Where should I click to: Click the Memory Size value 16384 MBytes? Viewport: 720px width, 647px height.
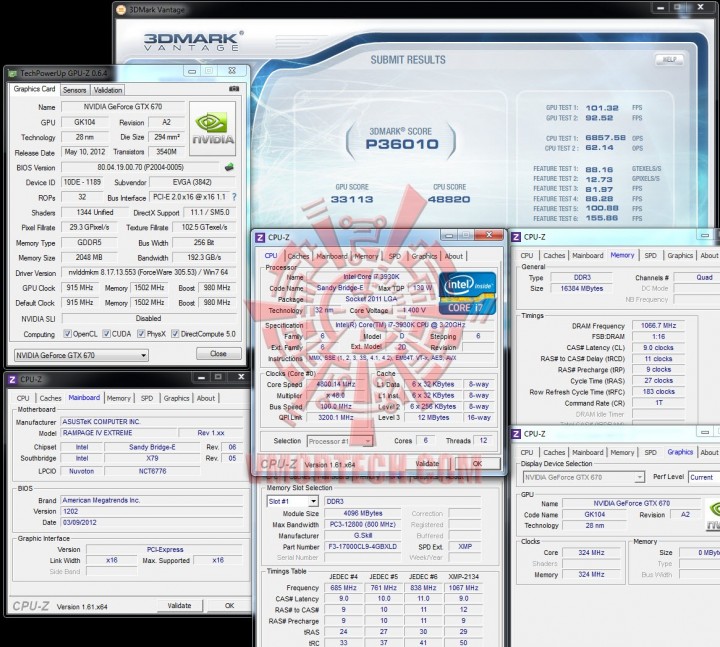tap(581, 288)
